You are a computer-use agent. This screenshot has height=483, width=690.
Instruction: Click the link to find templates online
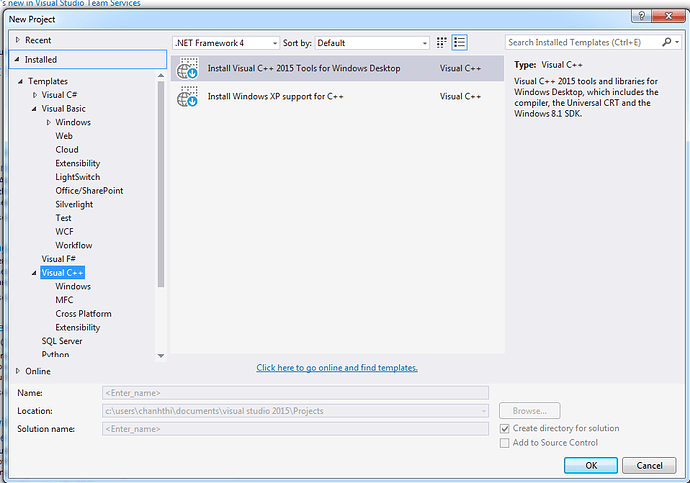click(x=337, y=368)
